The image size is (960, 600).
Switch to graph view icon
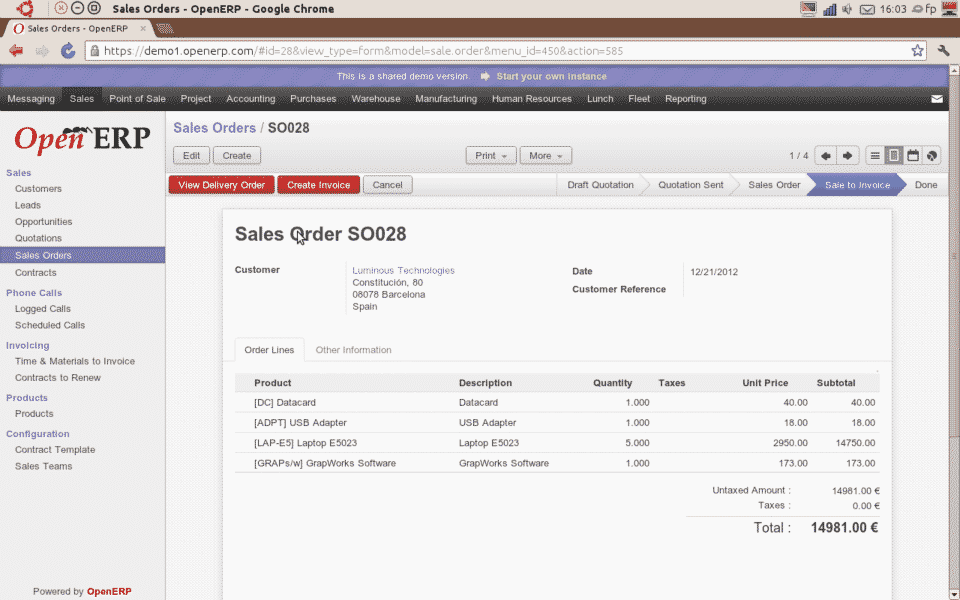[932, 156]
